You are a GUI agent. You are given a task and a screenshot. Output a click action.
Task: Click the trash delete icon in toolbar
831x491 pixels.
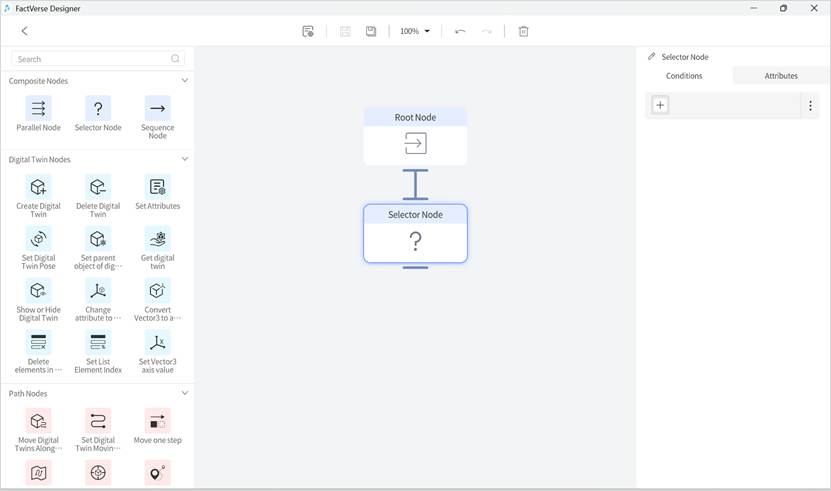click(523, 31)
